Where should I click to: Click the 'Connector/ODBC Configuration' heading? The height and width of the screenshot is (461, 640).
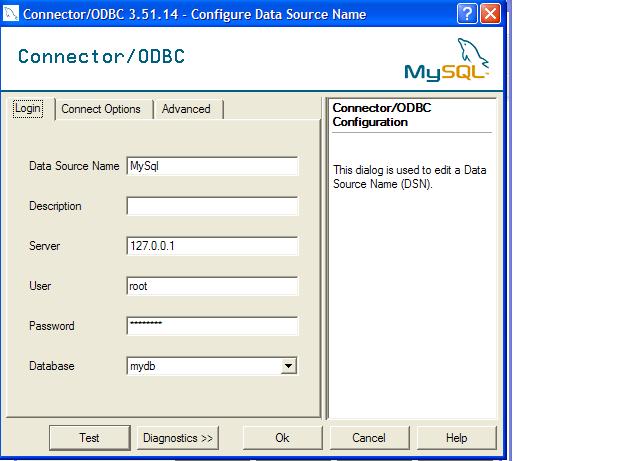point(382,115)
